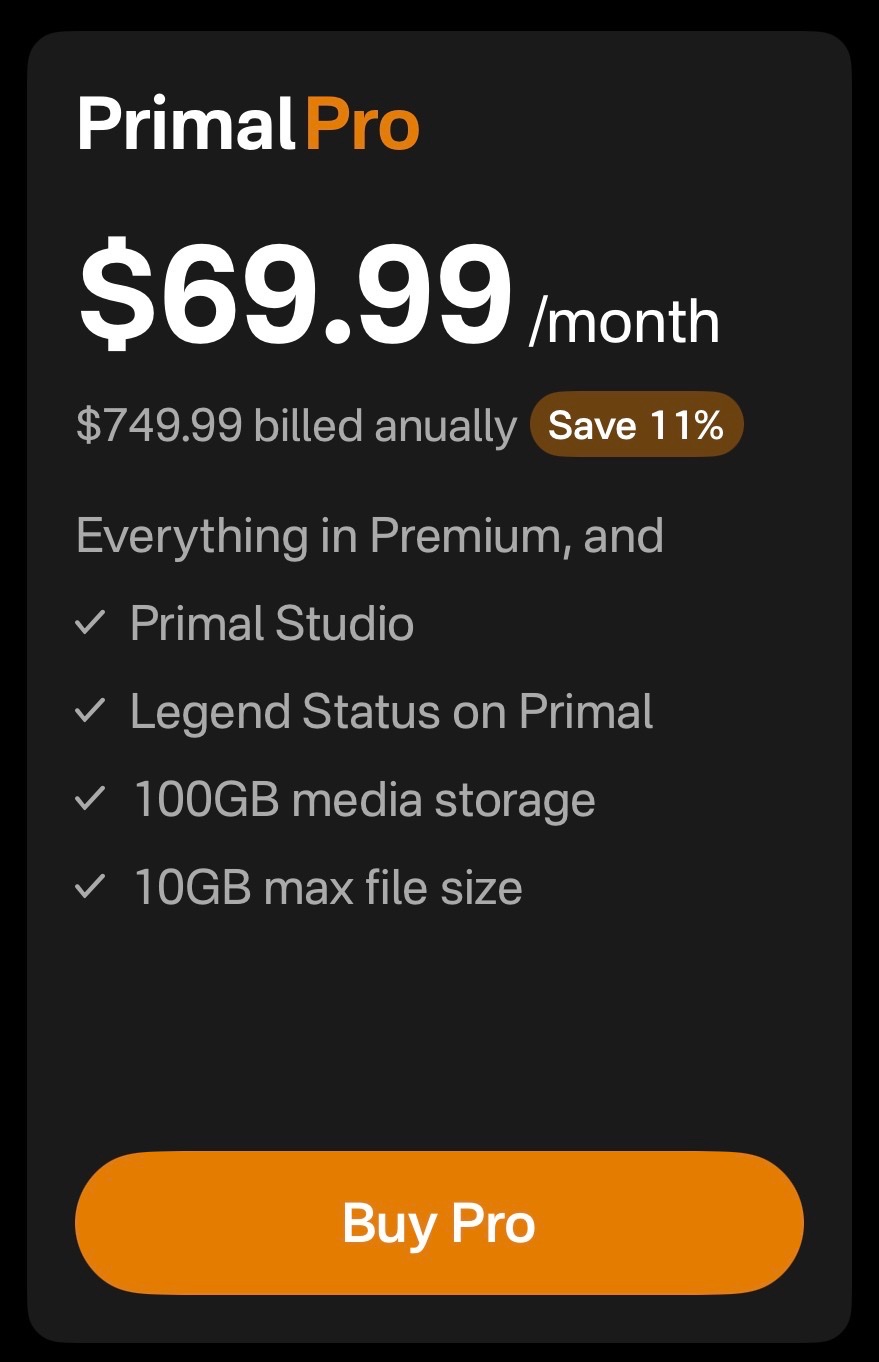Tap the 10GB max file size text

pyautogui.click(x=328, y=888)
